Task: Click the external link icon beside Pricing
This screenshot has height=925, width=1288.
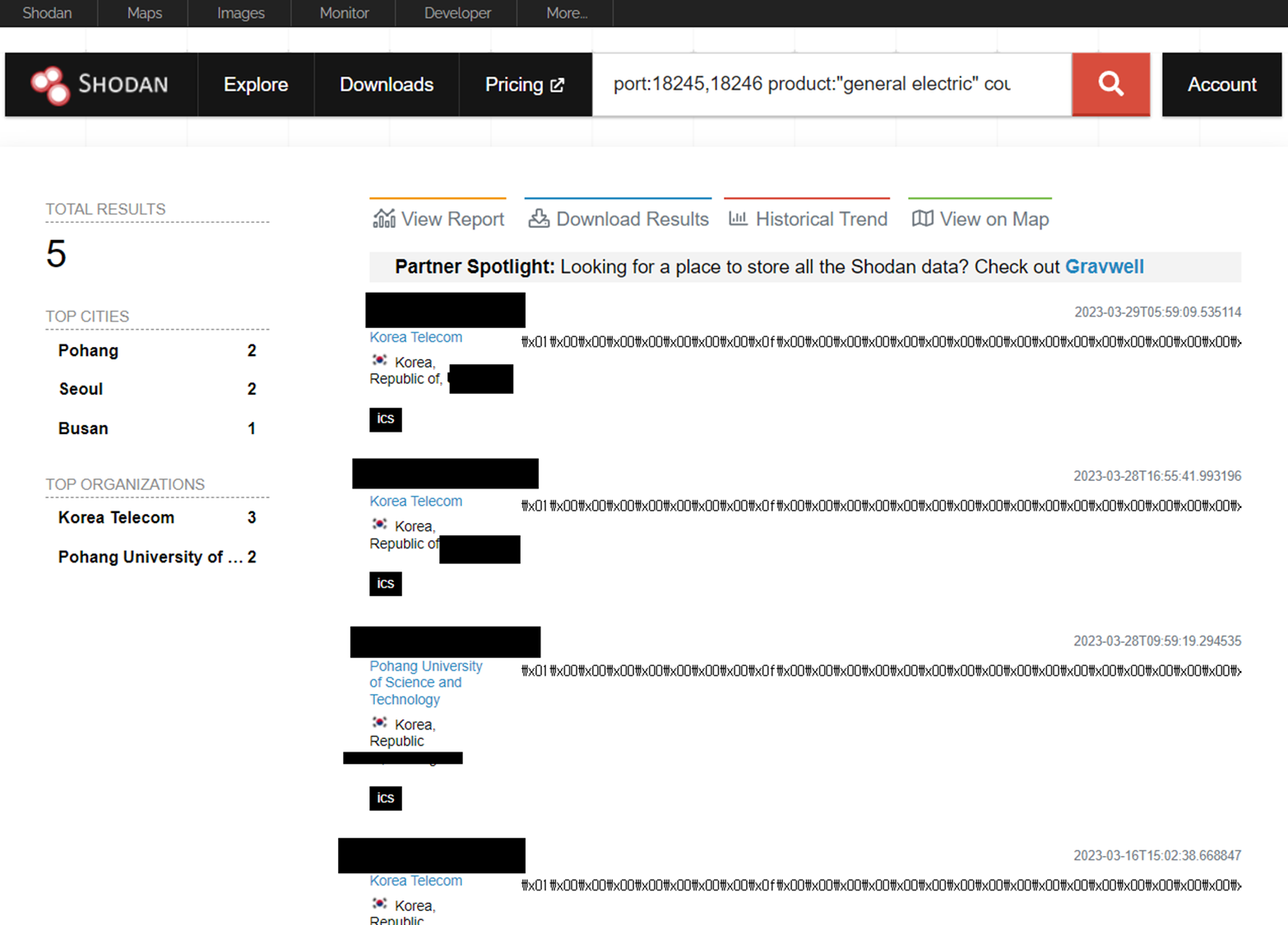Action: pyautogui.click(x=557, y=85)
